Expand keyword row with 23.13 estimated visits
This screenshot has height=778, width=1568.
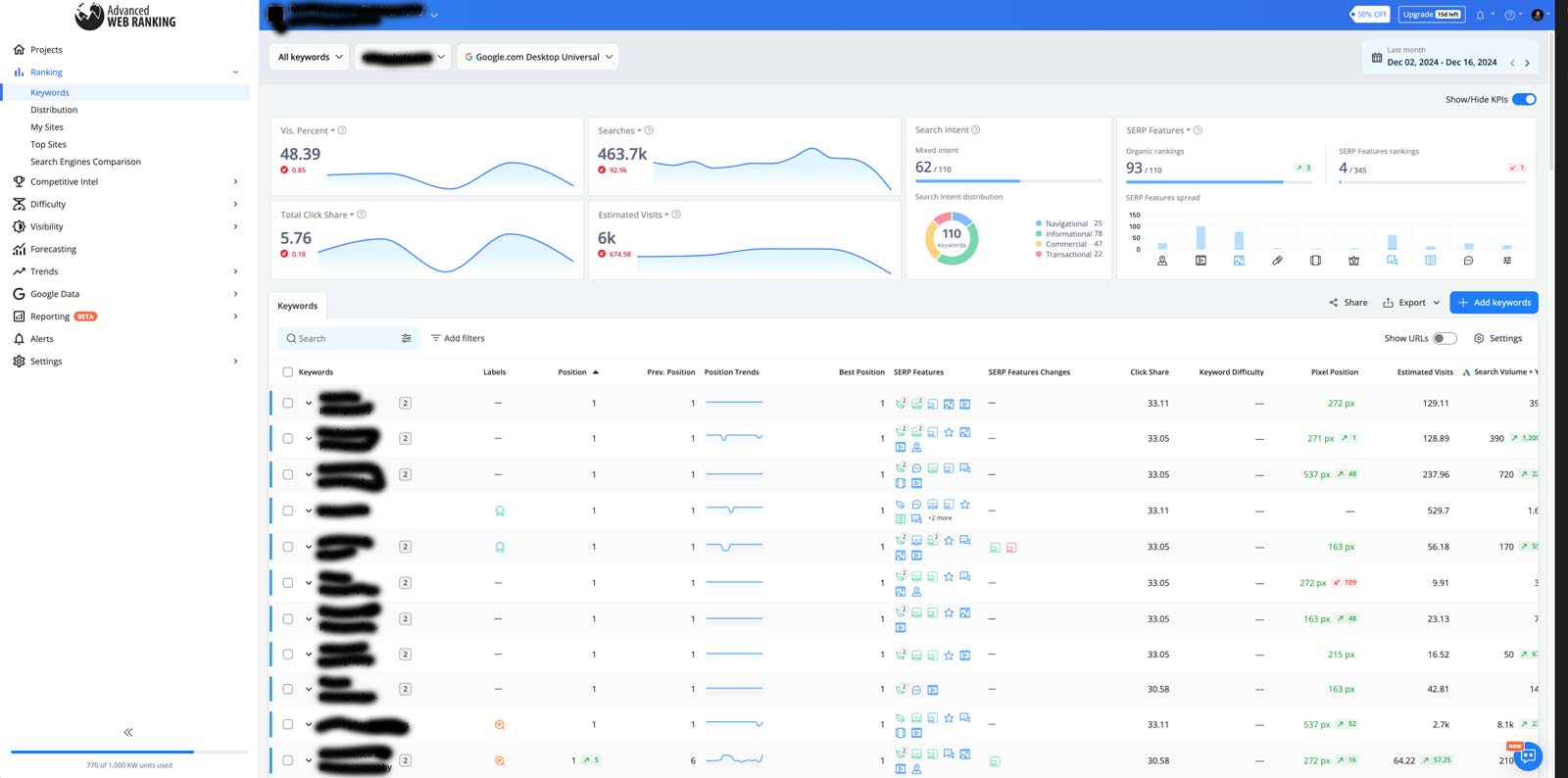coord(308,619)
